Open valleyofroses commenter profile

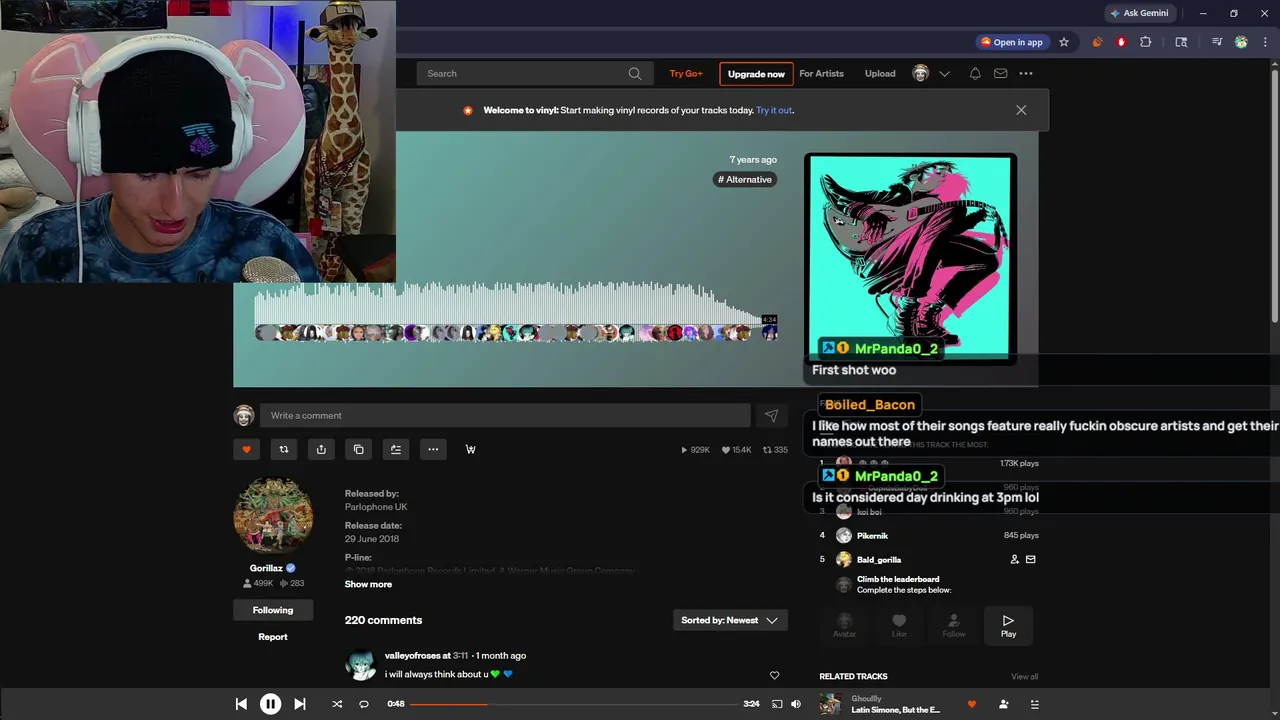[x=412, y=656]
